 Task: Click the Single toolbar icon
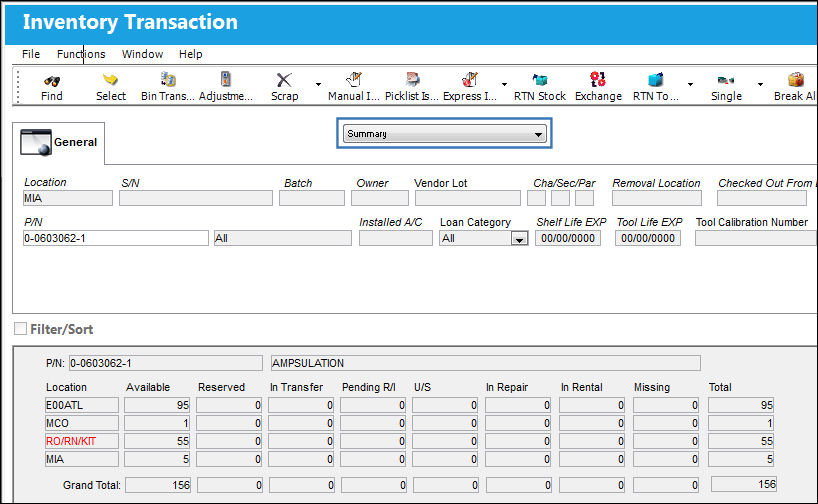click(726, 80)
